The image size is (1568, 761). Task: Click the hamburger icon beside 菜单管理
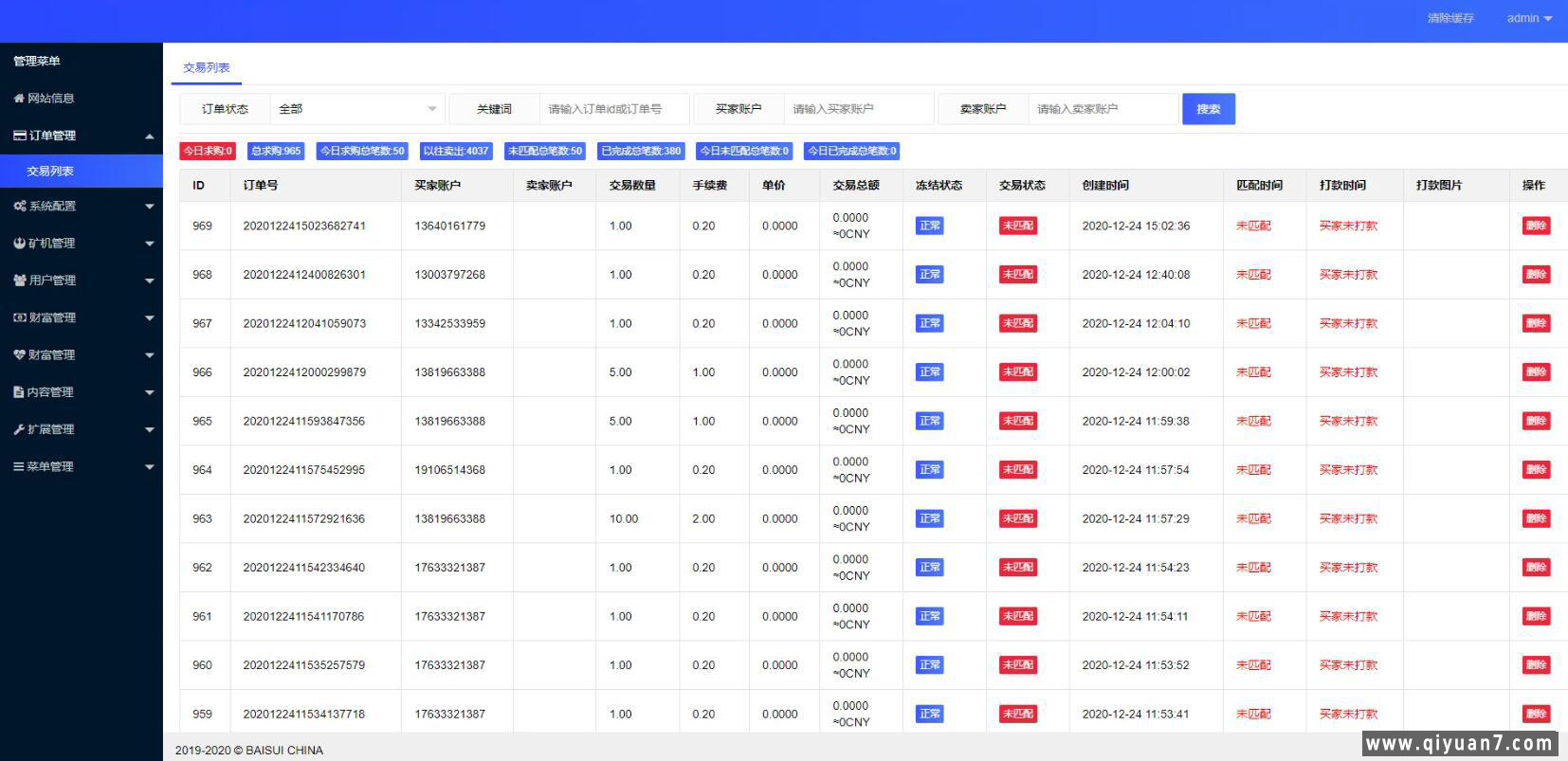[x=19, y=466]
